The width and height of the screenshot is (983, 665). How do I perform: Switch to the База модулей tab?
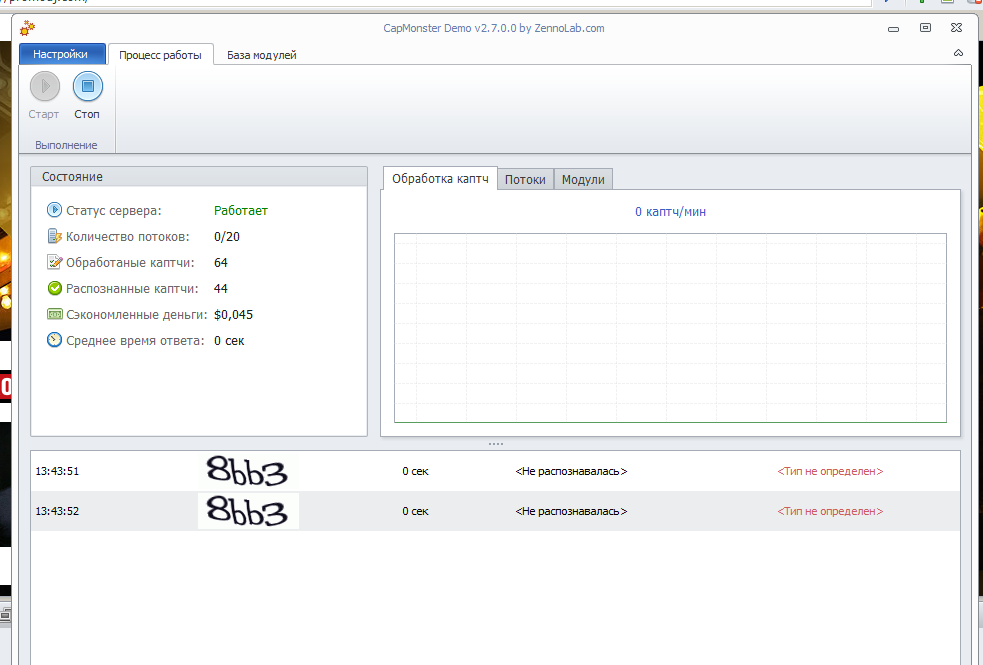261,55
